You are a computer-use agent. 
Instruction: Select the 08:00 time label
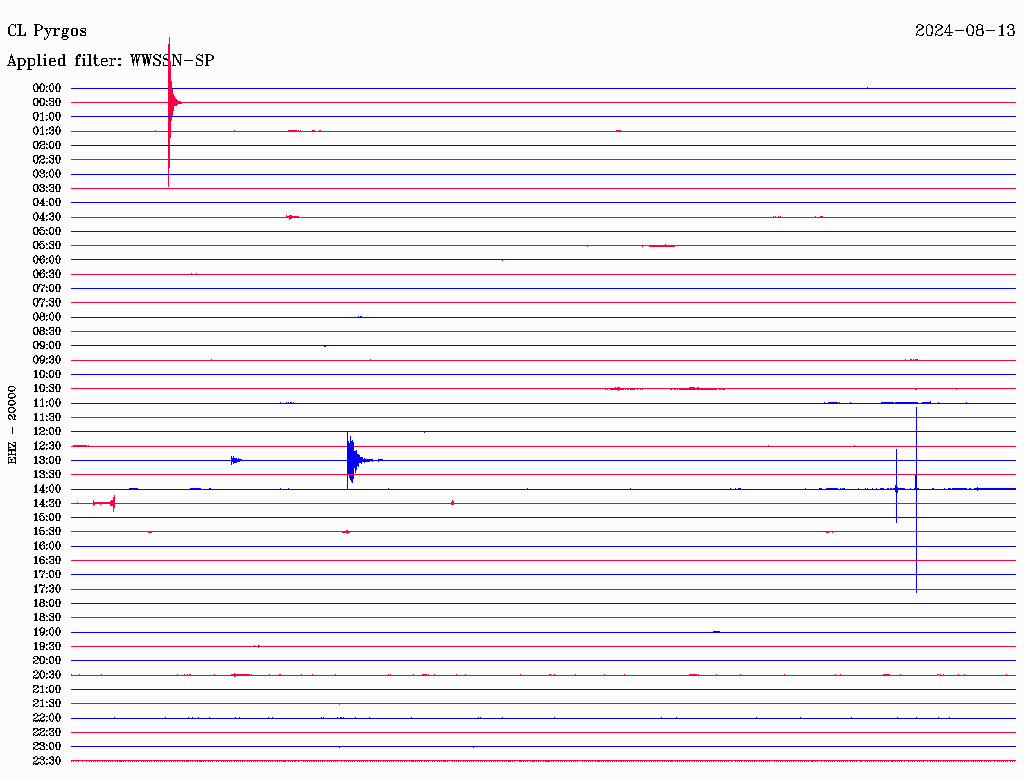pos(46,317)
